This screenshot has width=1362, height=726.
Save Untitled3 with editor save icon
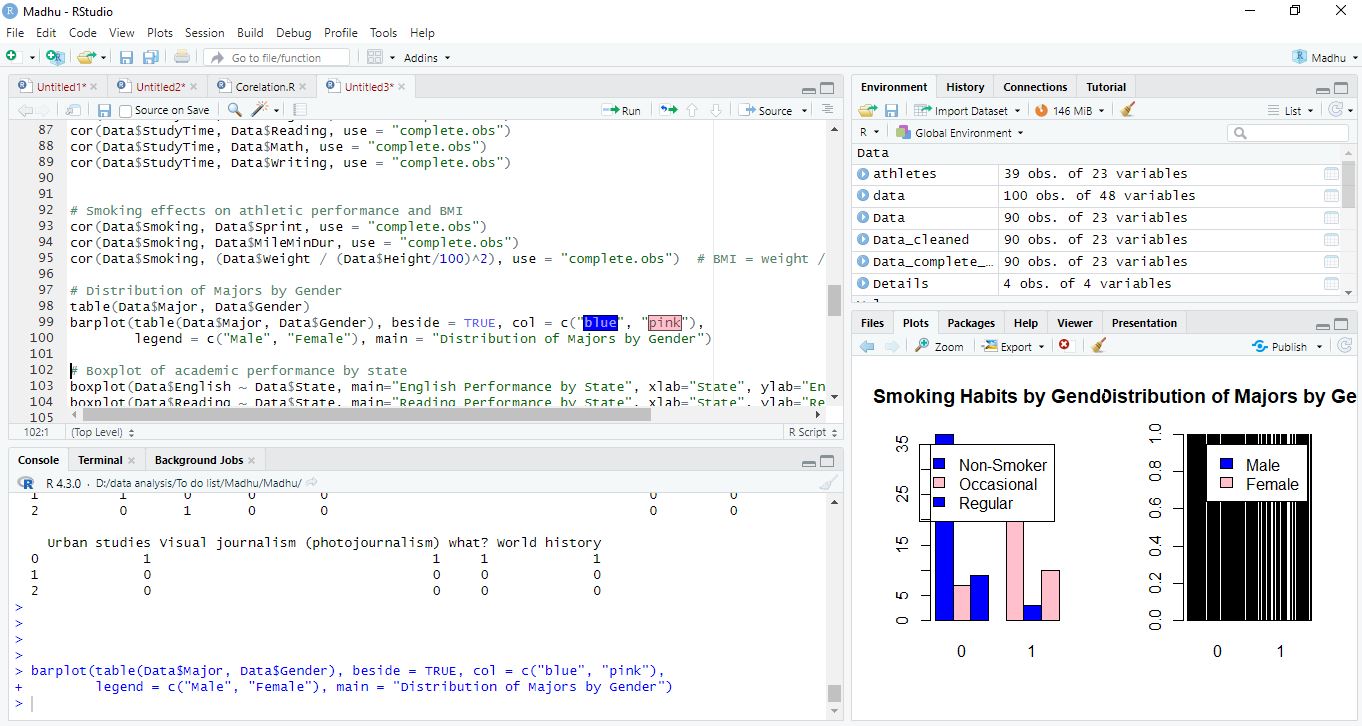coord(104,110)
